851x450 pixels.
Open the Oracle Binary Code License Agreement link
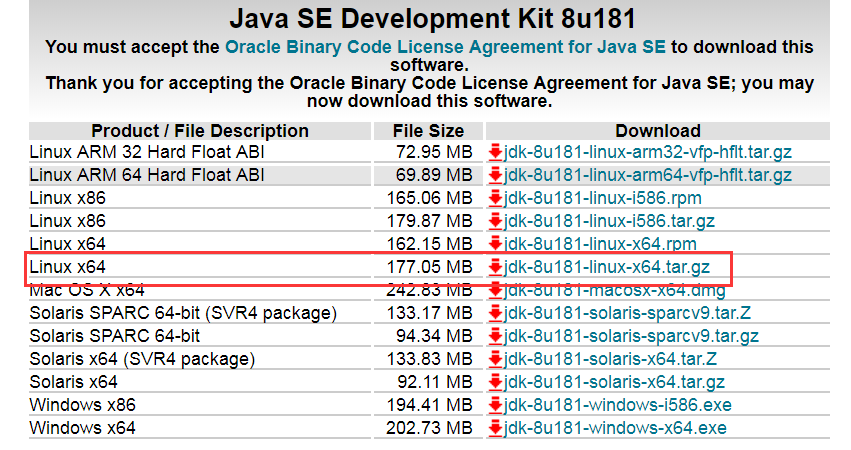pyautogui.click(x=446, y=47)
